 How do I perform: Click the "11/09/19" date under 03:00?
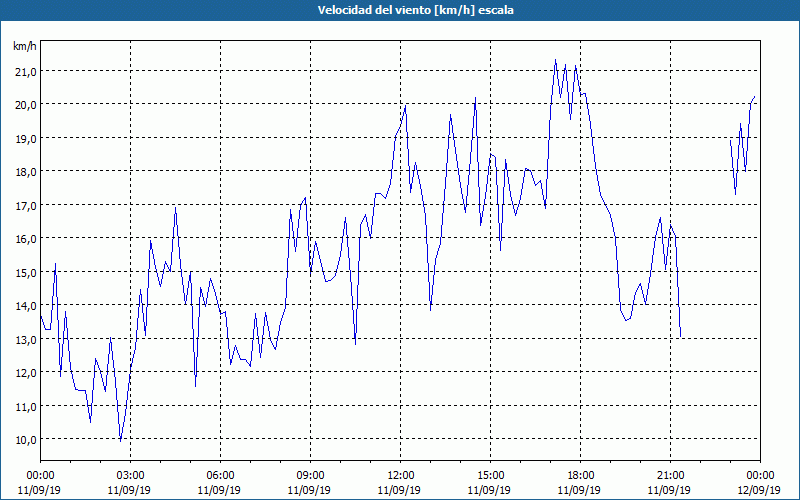click(x=130, y=490)
